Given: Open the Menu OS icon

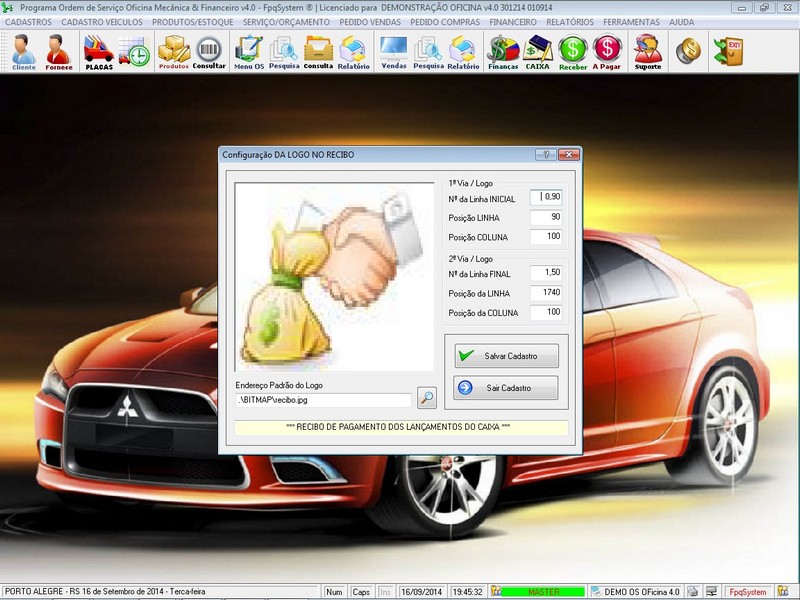Looking at the screenshot, I should (248, 52).
